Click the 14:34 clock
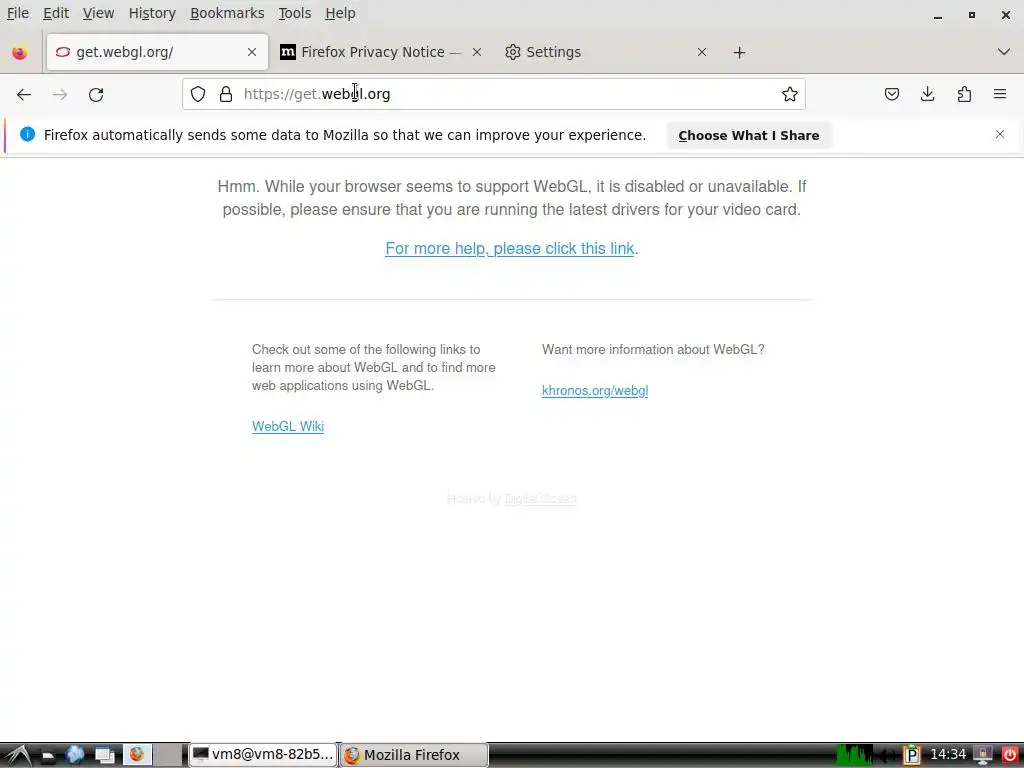The image size is (1024, 768). 948,755
